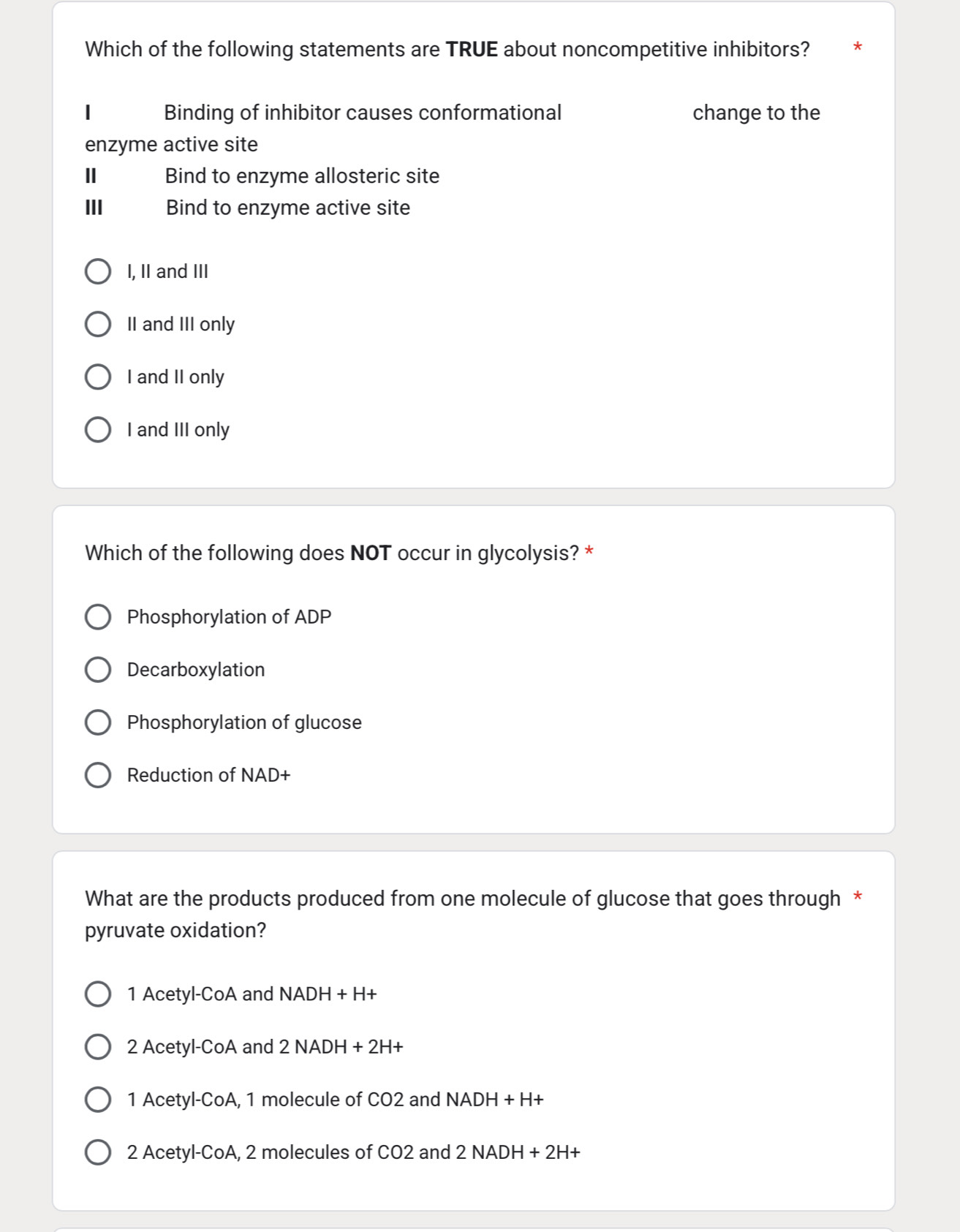Viewport: 960px width, 1232px height.
Task: Select "Phosphorylation of ADP" option
Action: tap(99, 616)
